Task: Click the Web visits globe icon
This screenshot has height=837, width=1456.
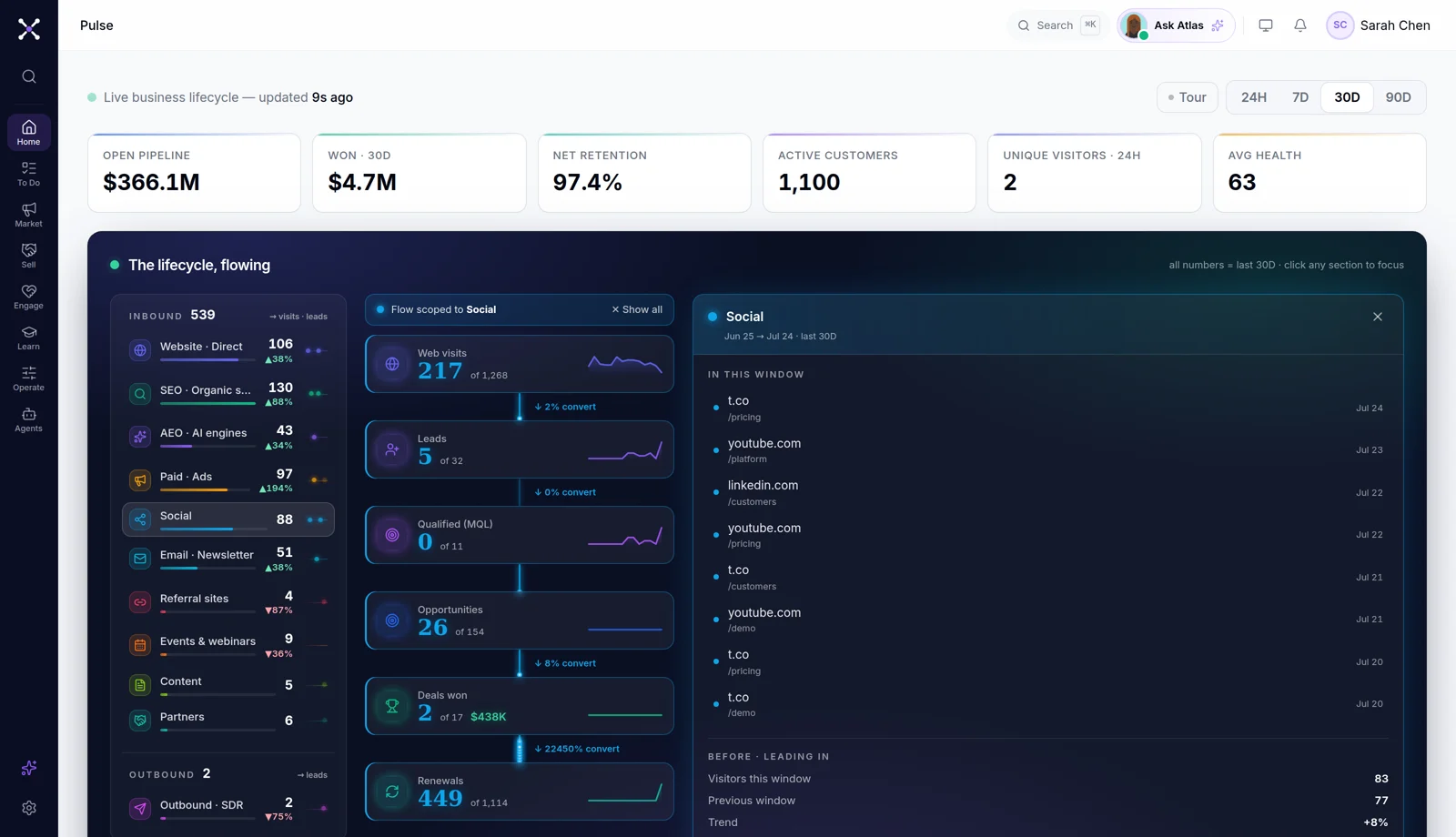Action: [392, 364]
